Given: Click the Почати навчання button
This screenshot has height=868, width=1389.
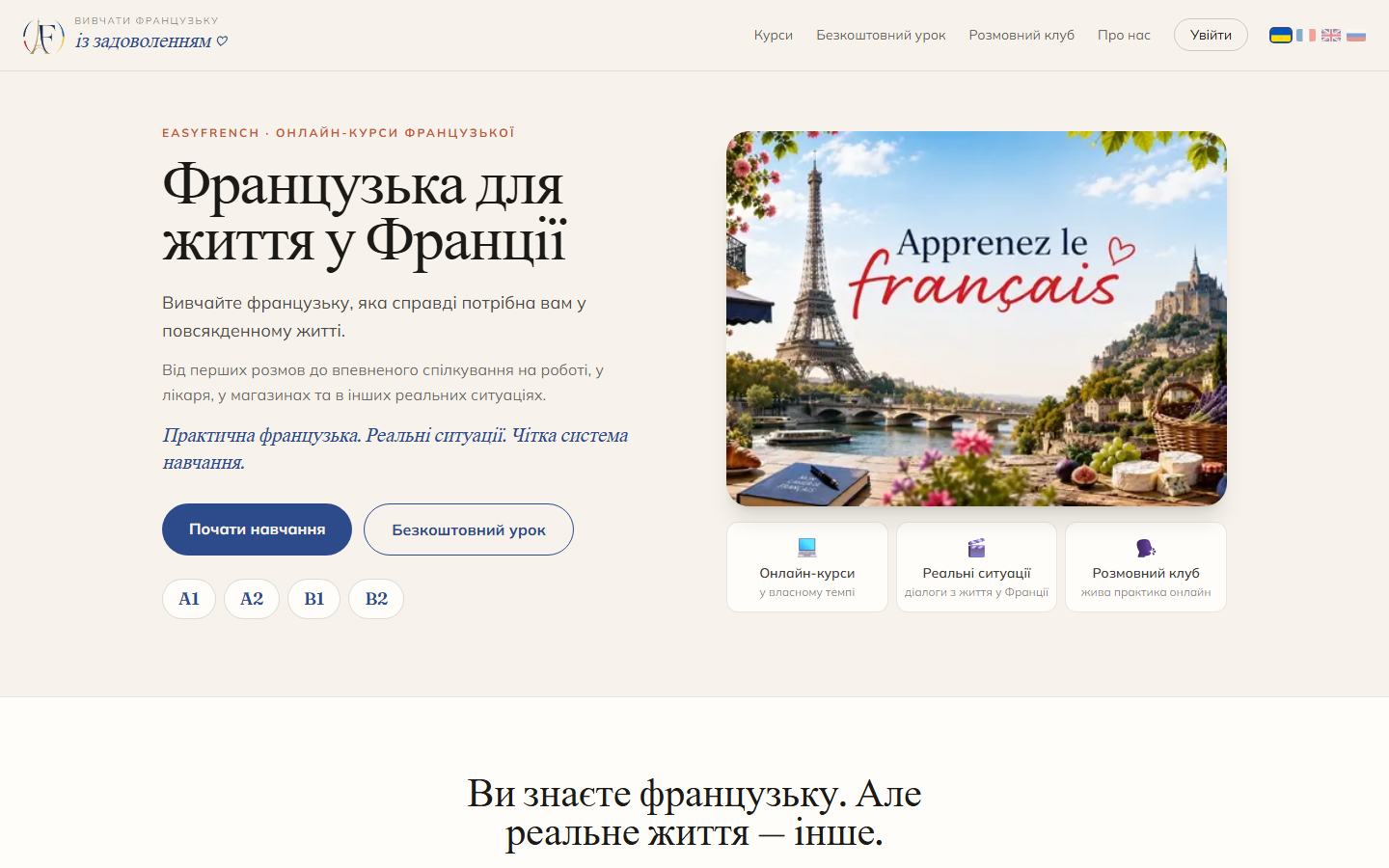Looking at the screenshot, I should pos(257,529).
